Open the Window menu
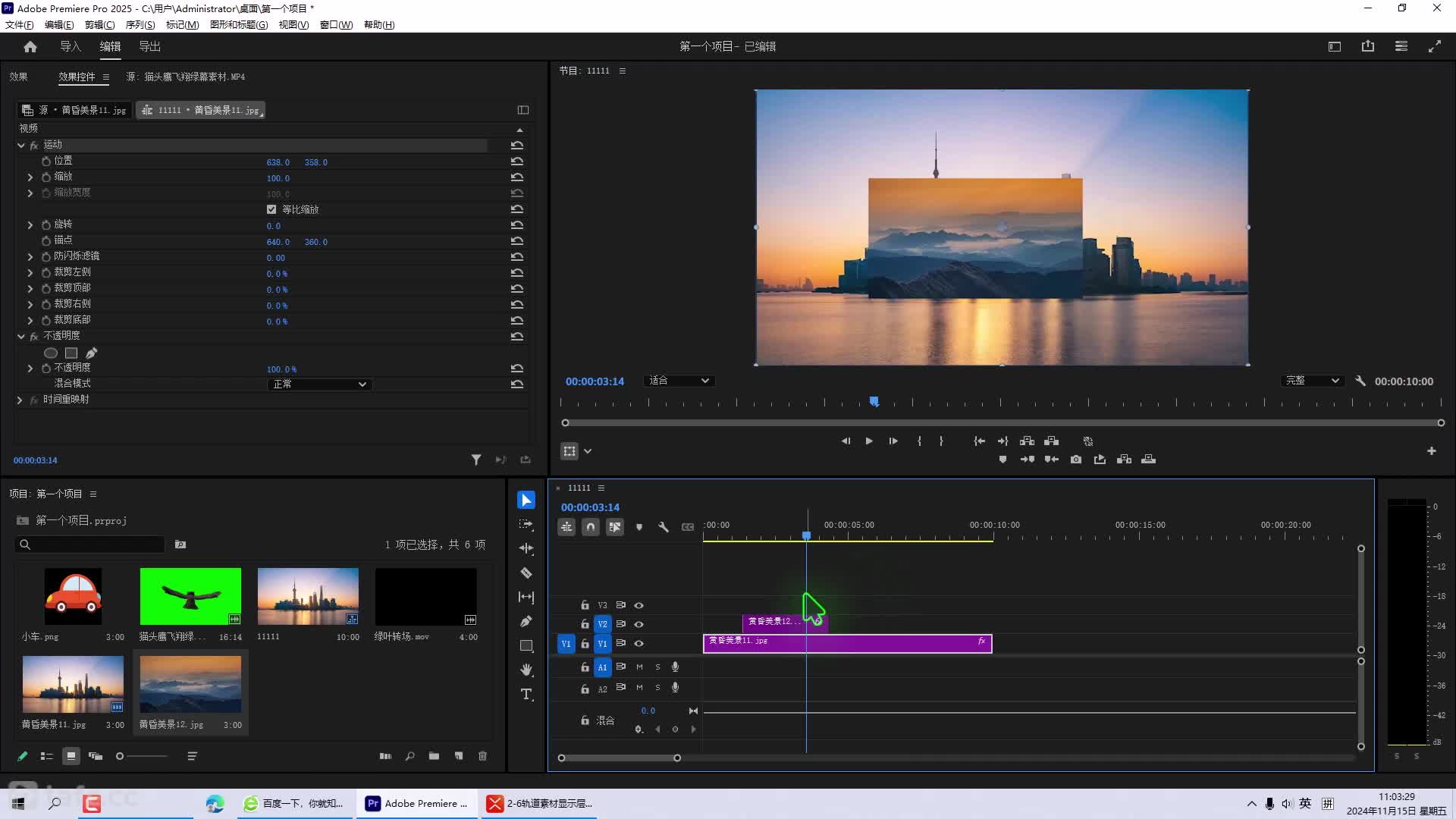 (336, 25)
